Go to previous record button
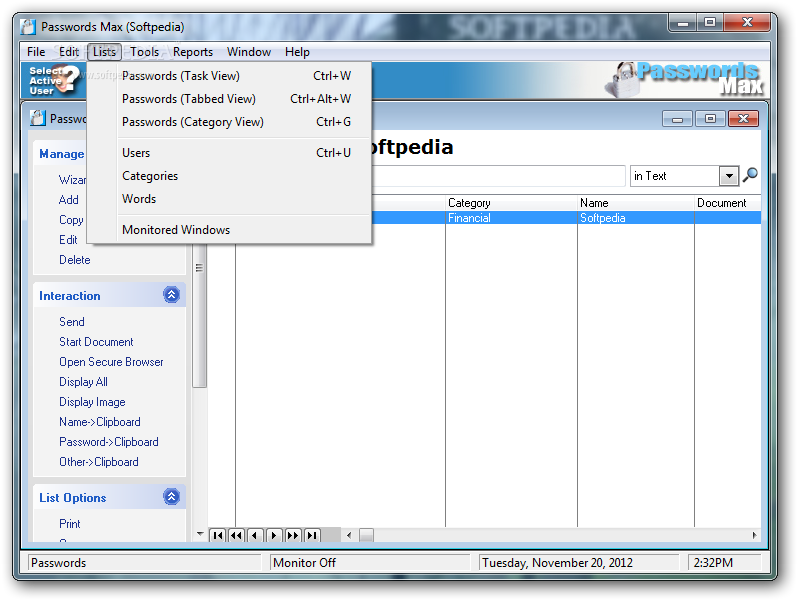Image resolution: width=798 pixels, height=601 pixels. 255,535
